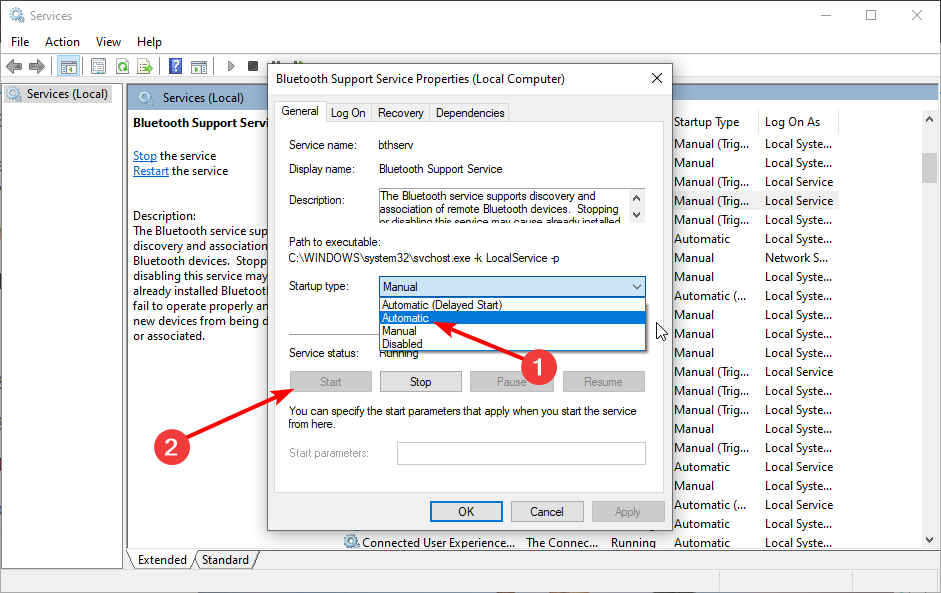Toggle the Show/Hide Action Pane toolbar icon
Image resolution: width=941 pixels, height=593 pixels.
[x=199, y=66]
